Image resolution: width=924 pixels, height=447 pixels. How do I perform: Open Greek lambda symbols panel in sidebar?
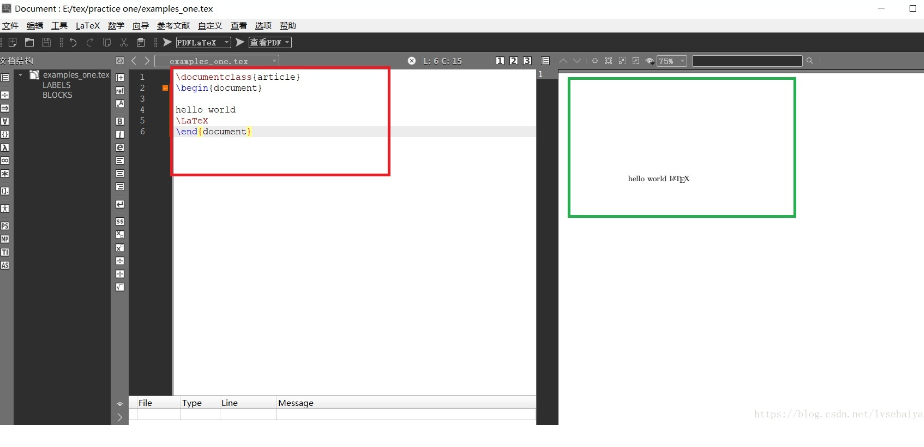(x=5, y=147)
